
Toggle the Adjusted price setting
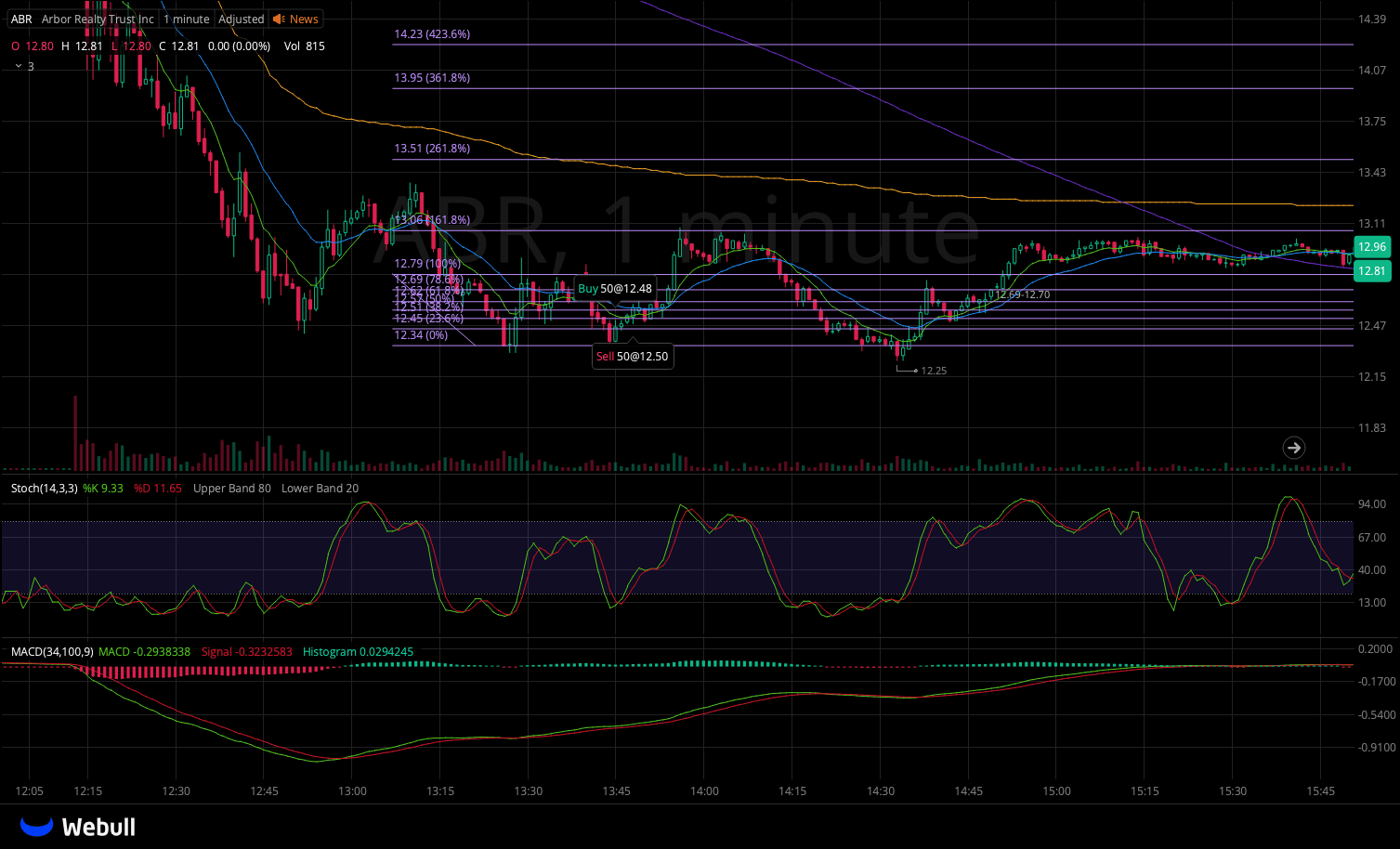coord(242,19)
